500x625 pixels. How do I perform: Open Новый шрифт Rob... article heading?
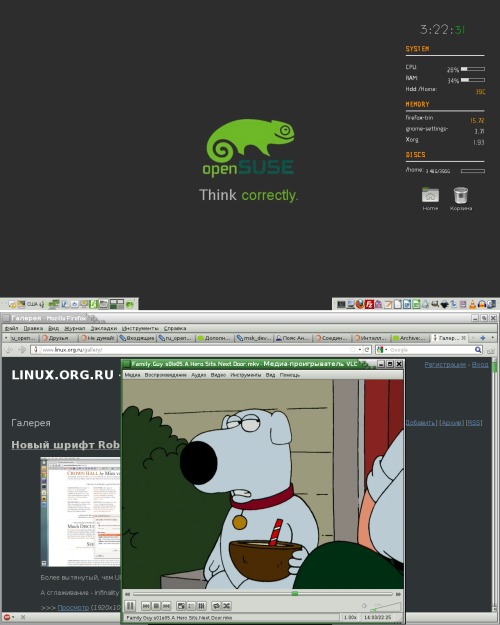coord(65,445)
